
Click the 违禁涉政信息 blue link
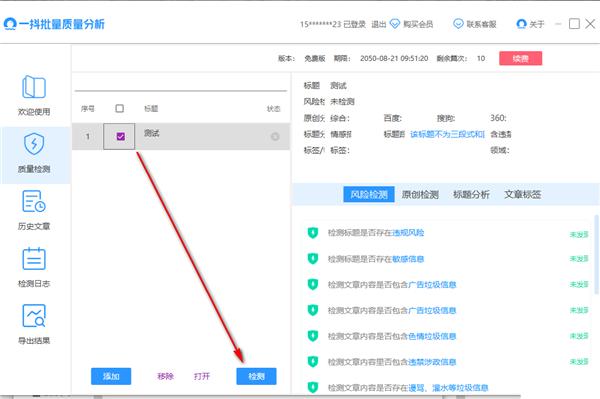432,362
